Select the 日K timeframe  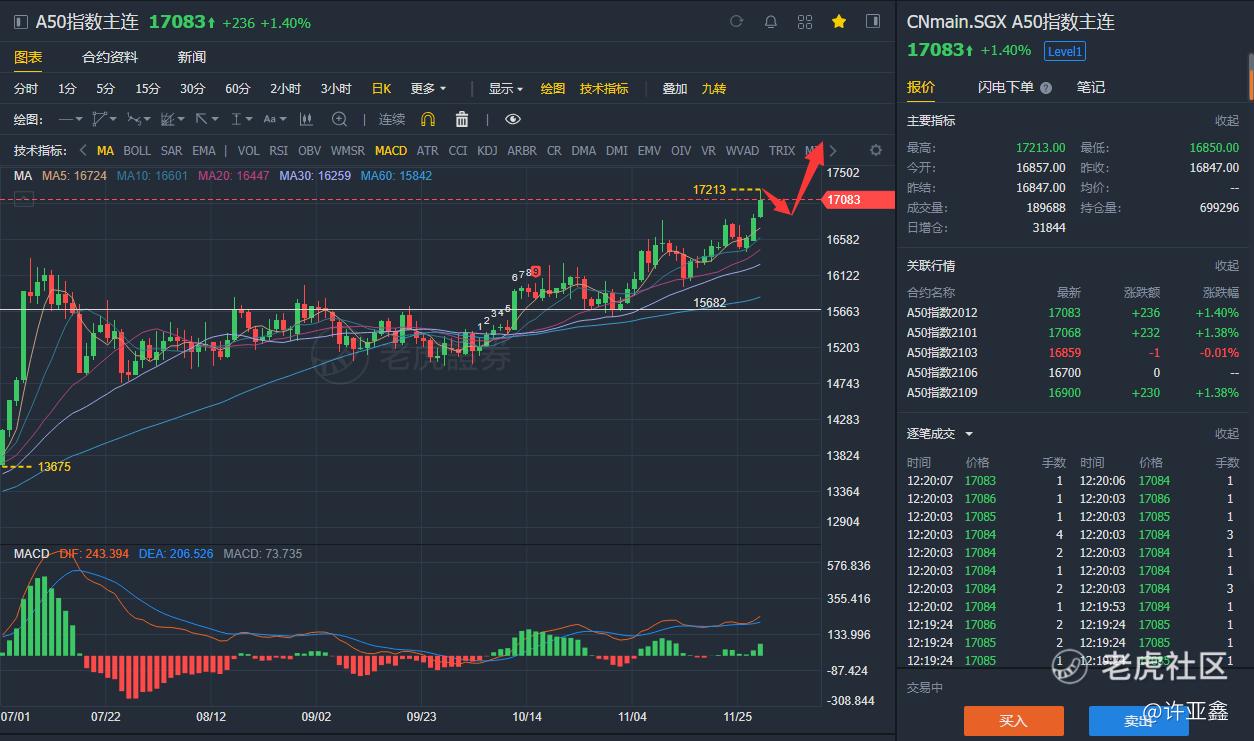point(382,89)
